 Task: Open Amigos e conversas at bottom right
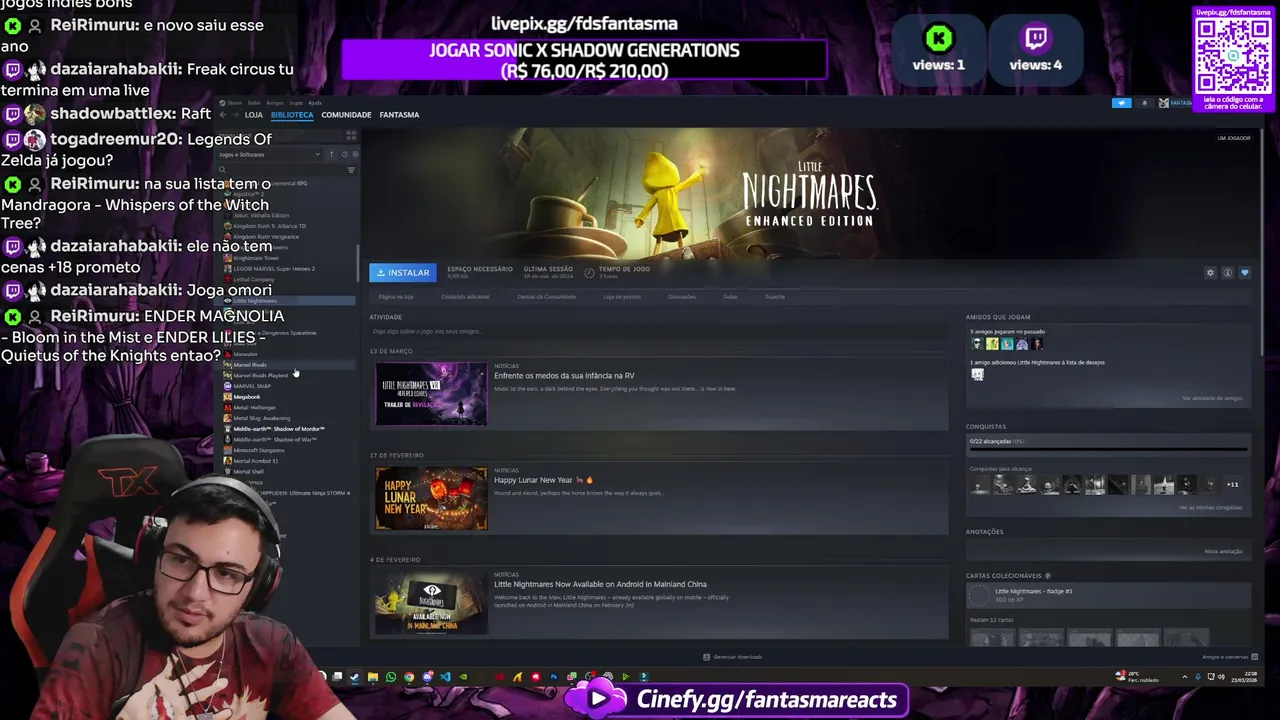[x=1230, y=657]
